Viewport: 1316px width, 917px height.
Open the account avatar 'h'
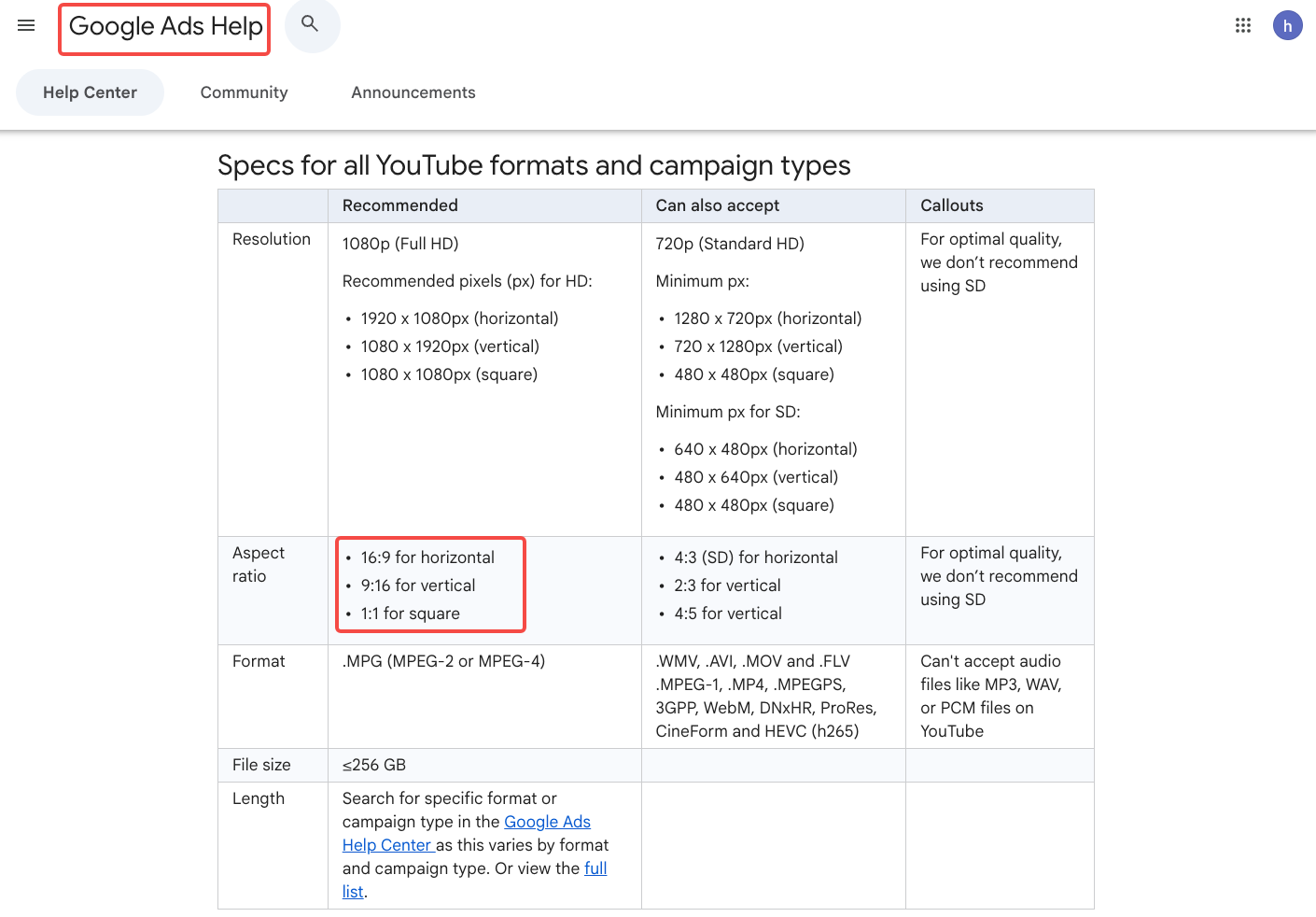coord(1288,25)
